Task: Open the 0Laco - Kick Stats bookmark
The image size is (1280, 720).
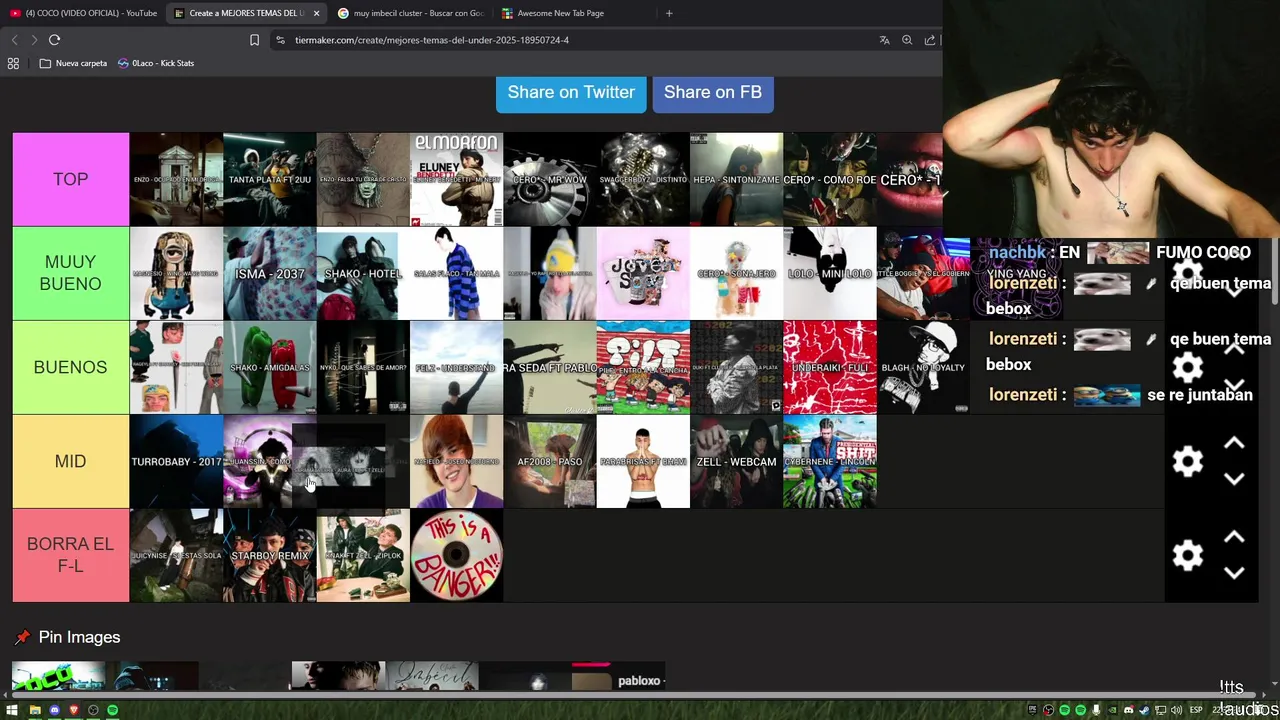Action: click(x=156, y=63)
